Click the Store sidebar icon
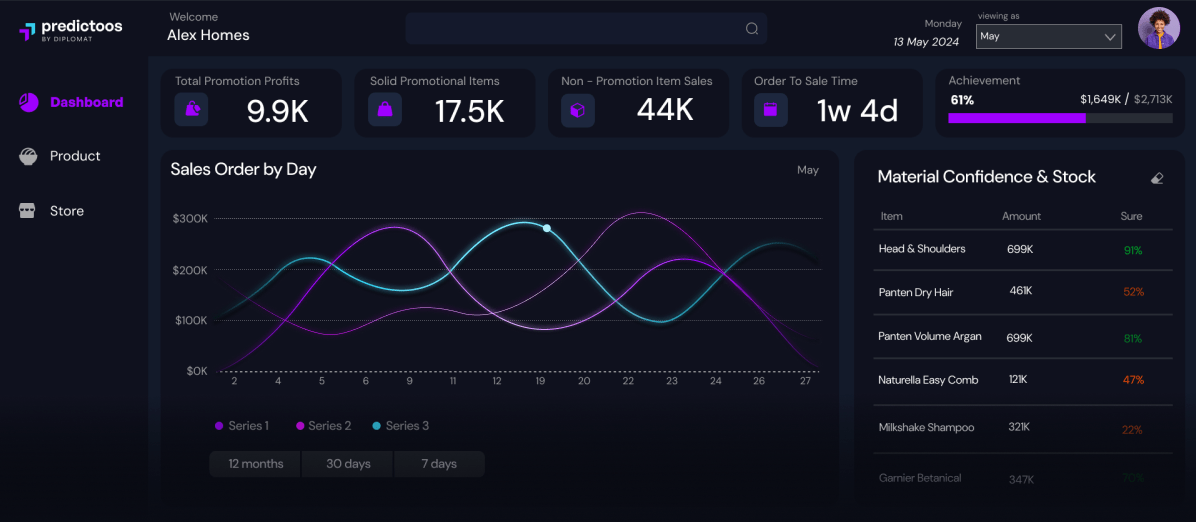The width and height of the screenshot is (1196, 522). [28, 211]
